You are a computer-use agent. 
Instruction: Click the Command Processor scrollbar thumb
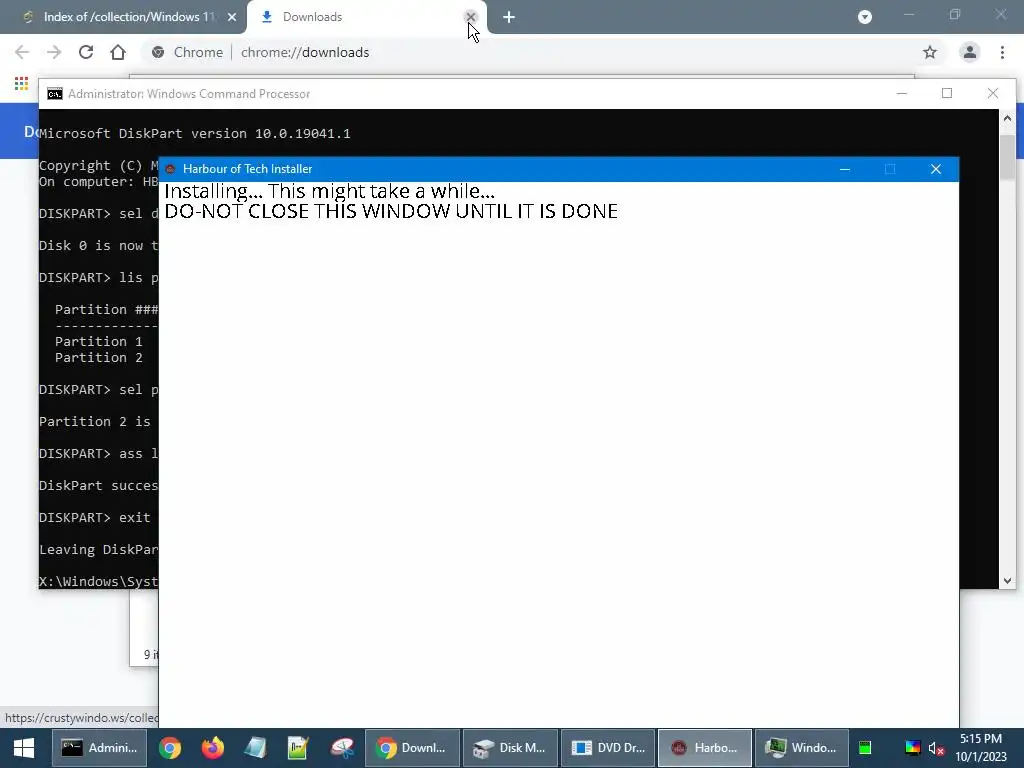(x=1007, y=156)
